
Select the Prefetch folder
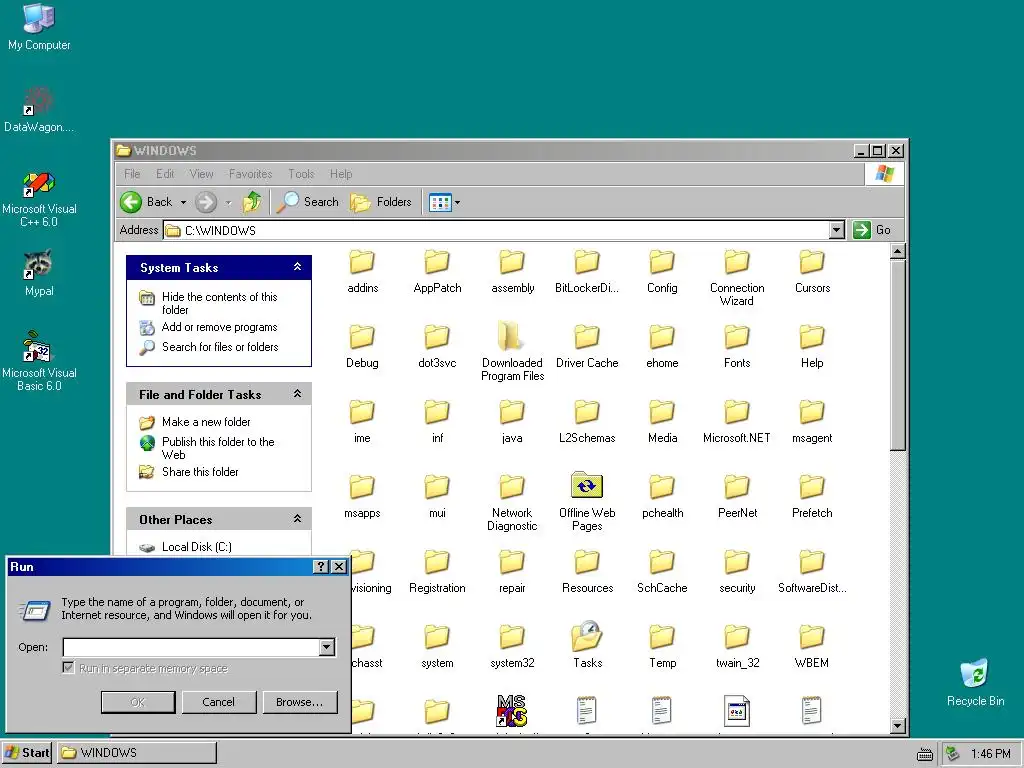pos(812,497)
